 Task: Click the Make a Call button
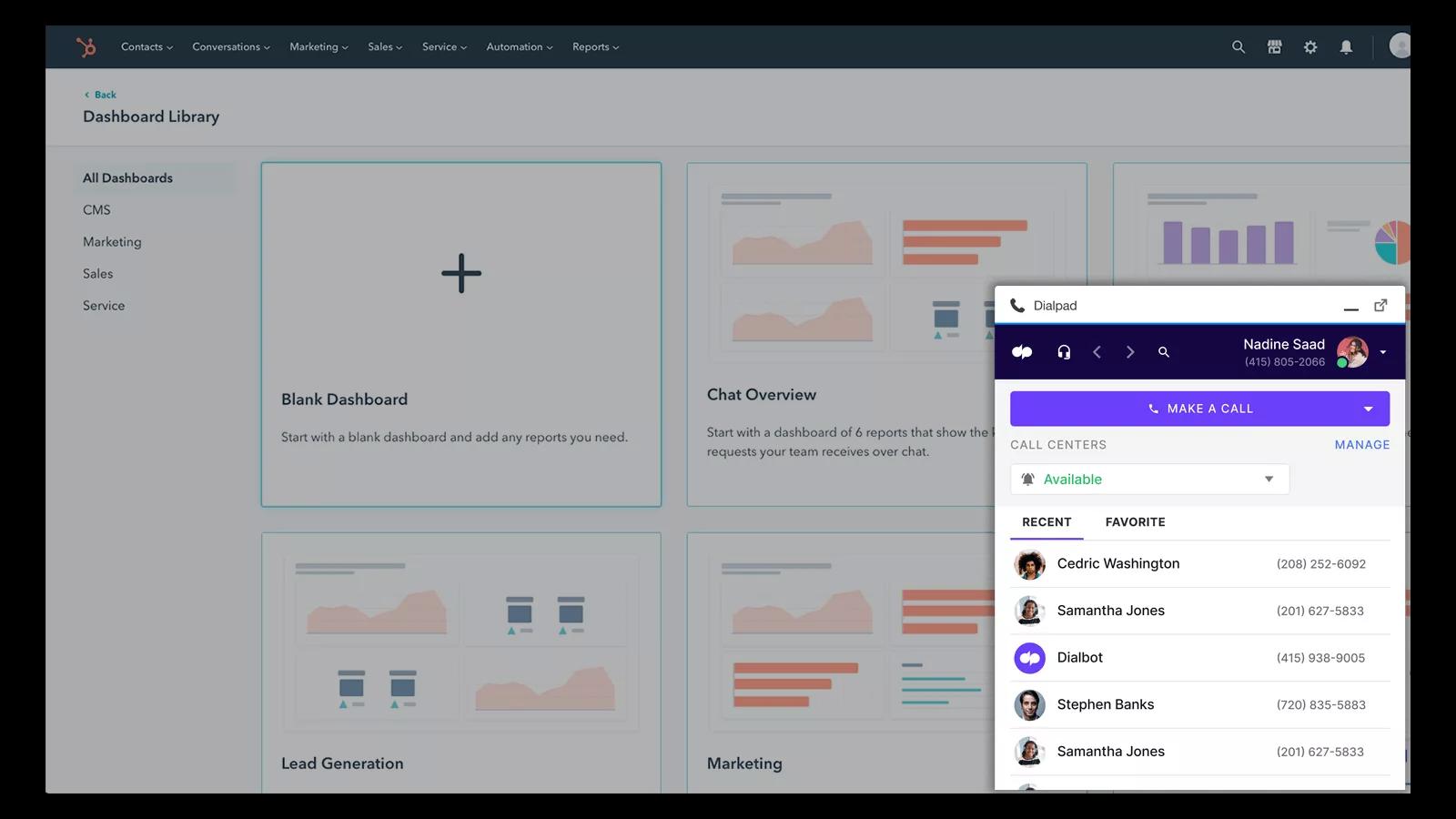pyautogui.click(x=1199, y=409)
